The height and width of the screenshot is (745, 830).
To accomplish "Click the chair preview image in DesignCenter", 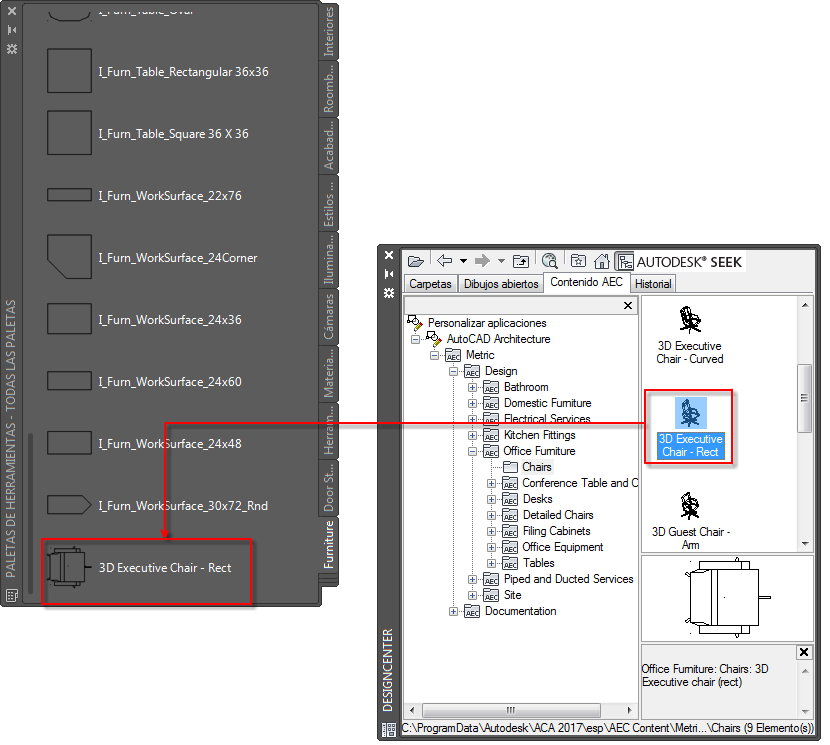I will [x=726, y=597].
